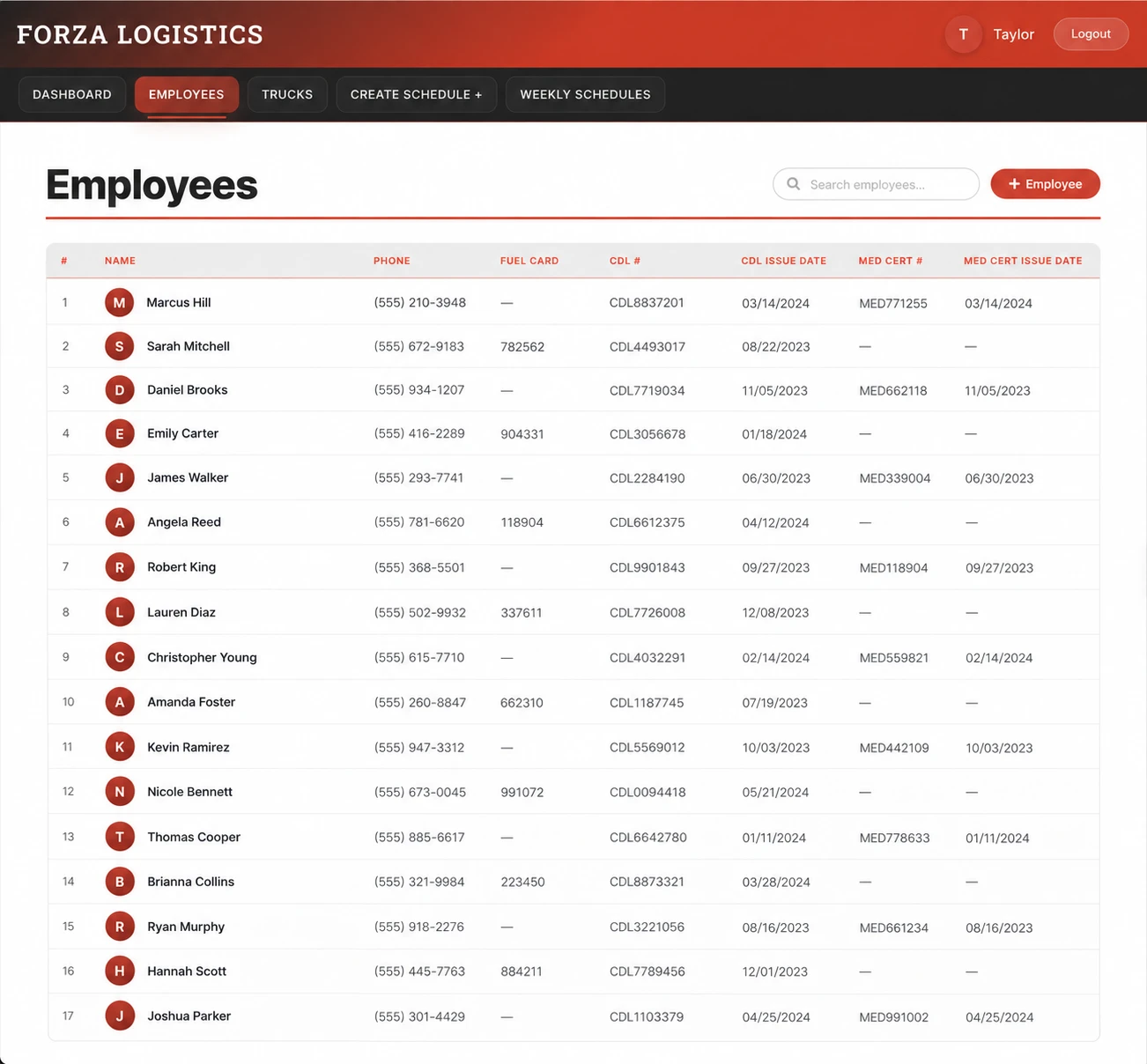The image size is (1147, 1064).
Task: Click Joshua Parker's J avatar
Action: click(x=120, y=1016)
